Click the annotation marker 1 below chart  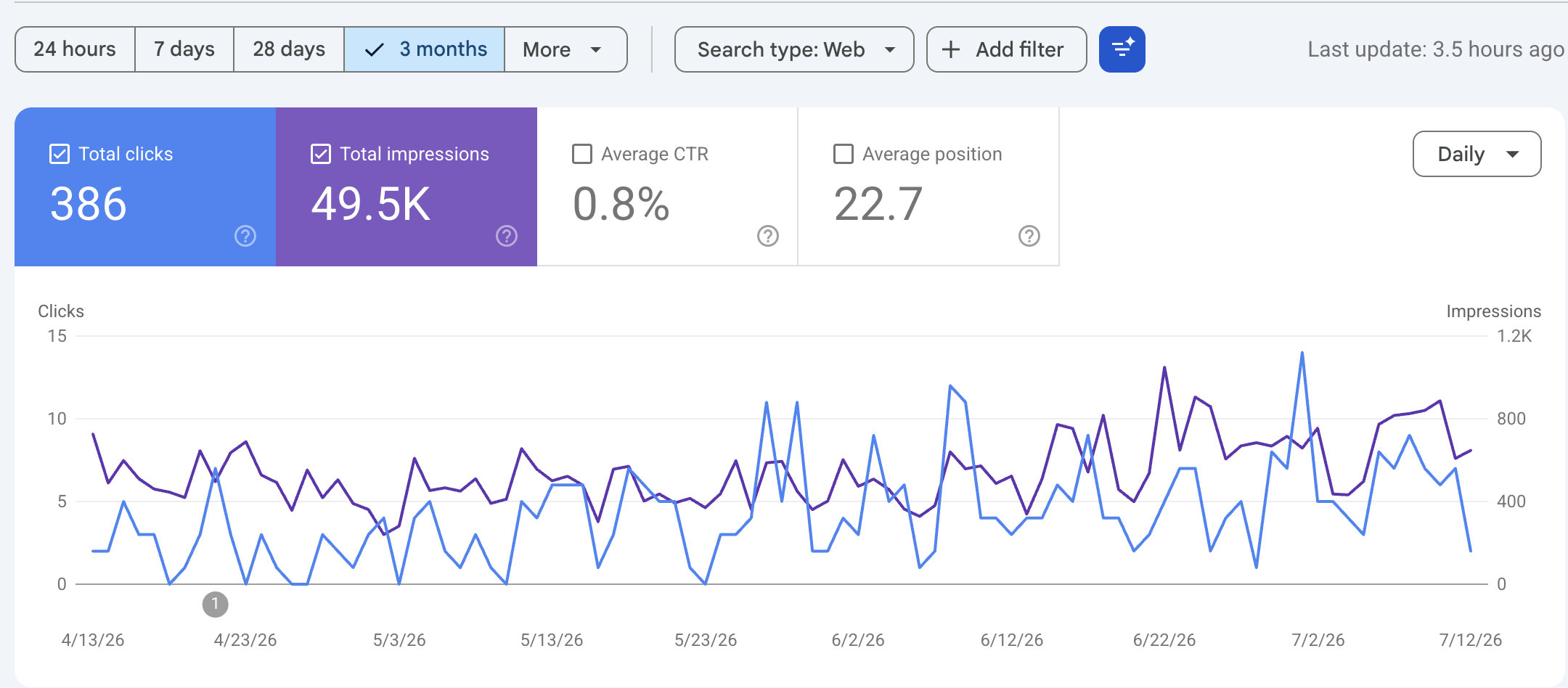(x=215, y=604)
